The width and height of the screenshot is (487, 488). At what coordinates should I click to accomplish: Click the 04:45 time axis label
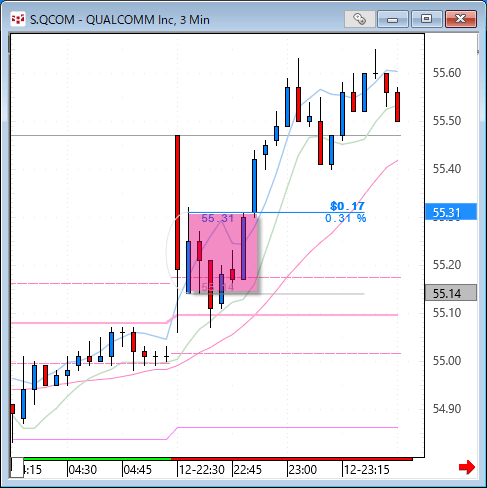point(138,470)
